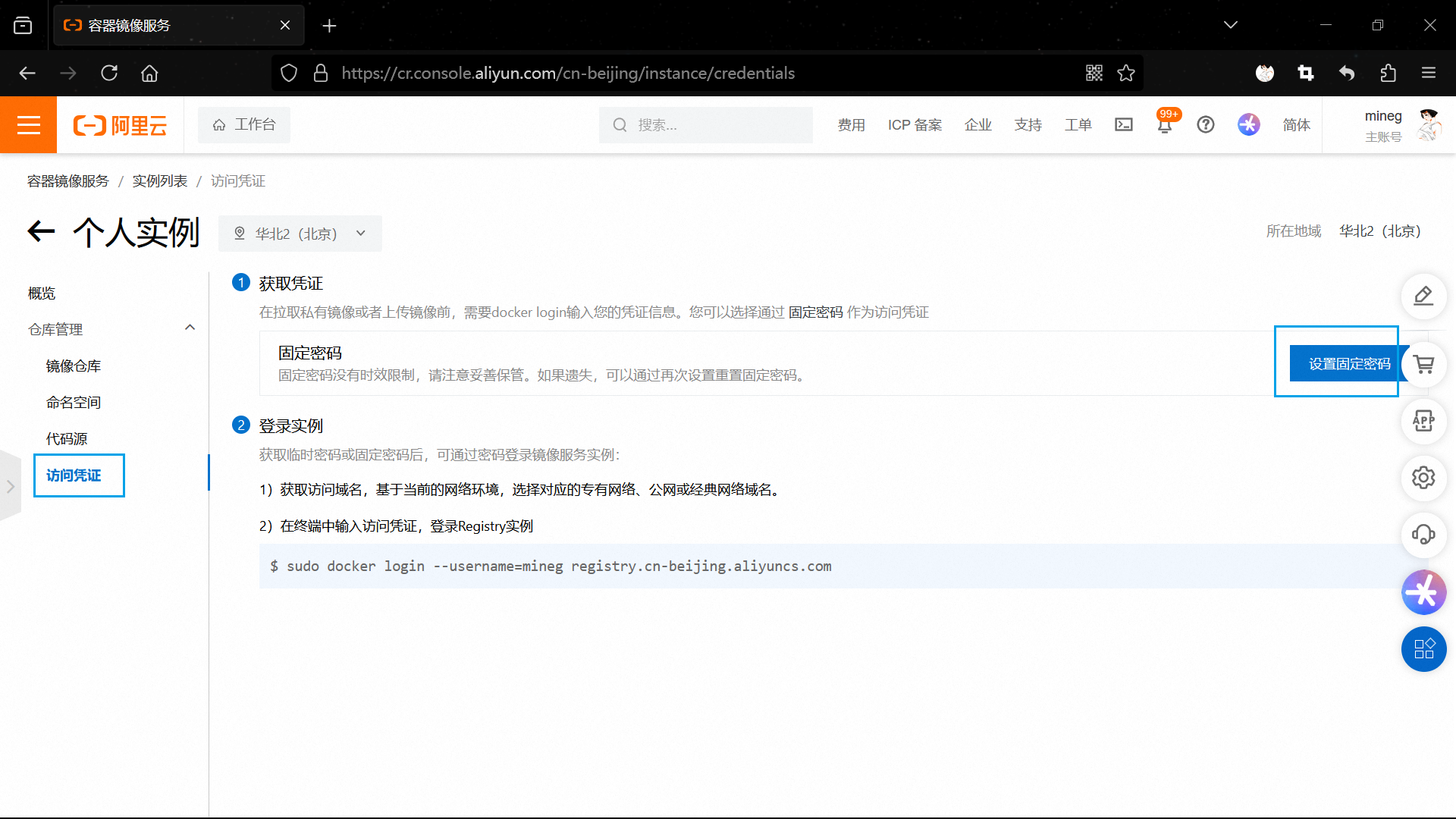
Task: Open the recent browsing sidebar icon
Action: point(23,25)
